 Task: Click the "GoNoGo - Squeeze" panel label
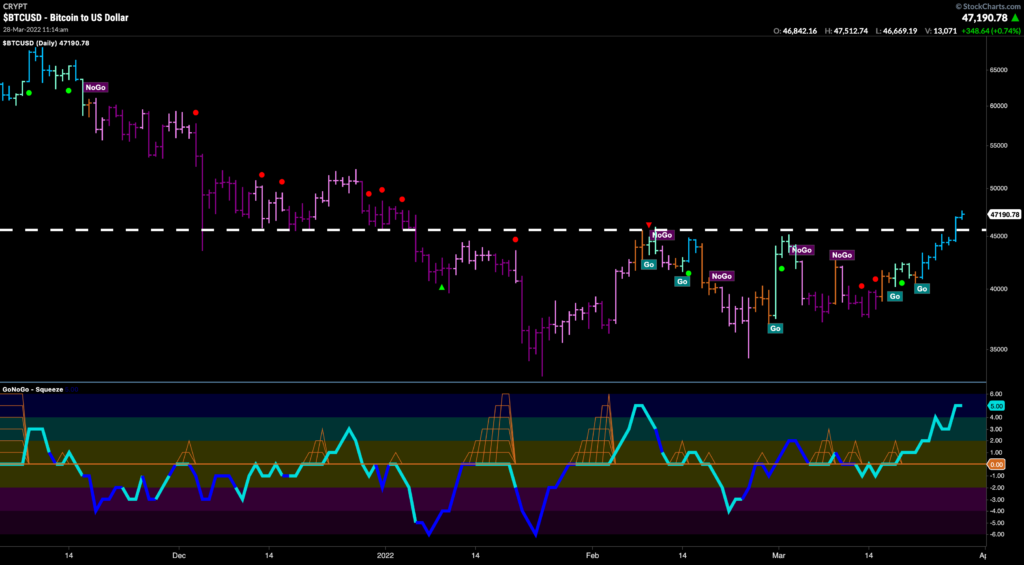click(33, 389)
